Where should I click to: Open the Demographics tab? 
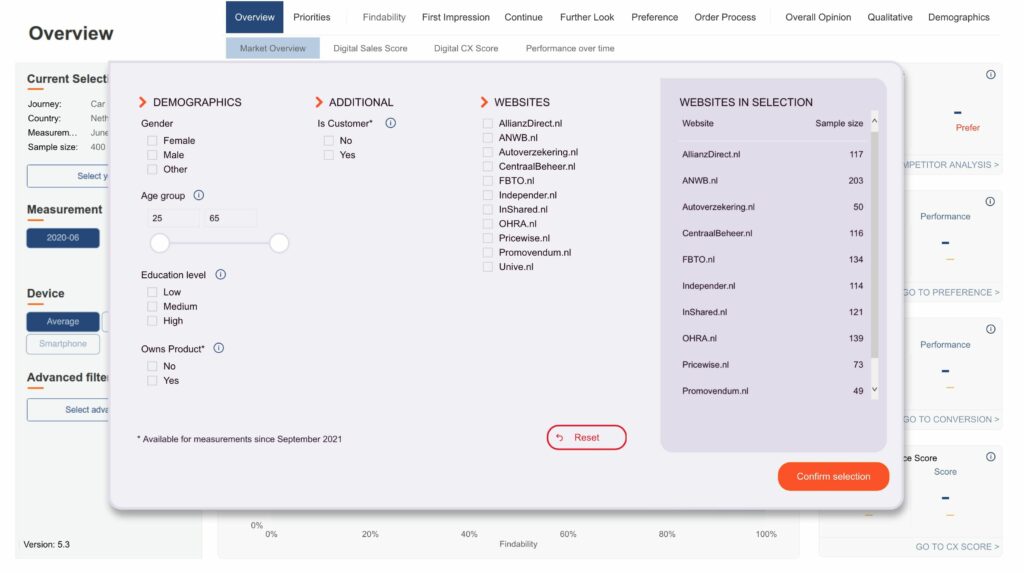click(x=959, y=17)
